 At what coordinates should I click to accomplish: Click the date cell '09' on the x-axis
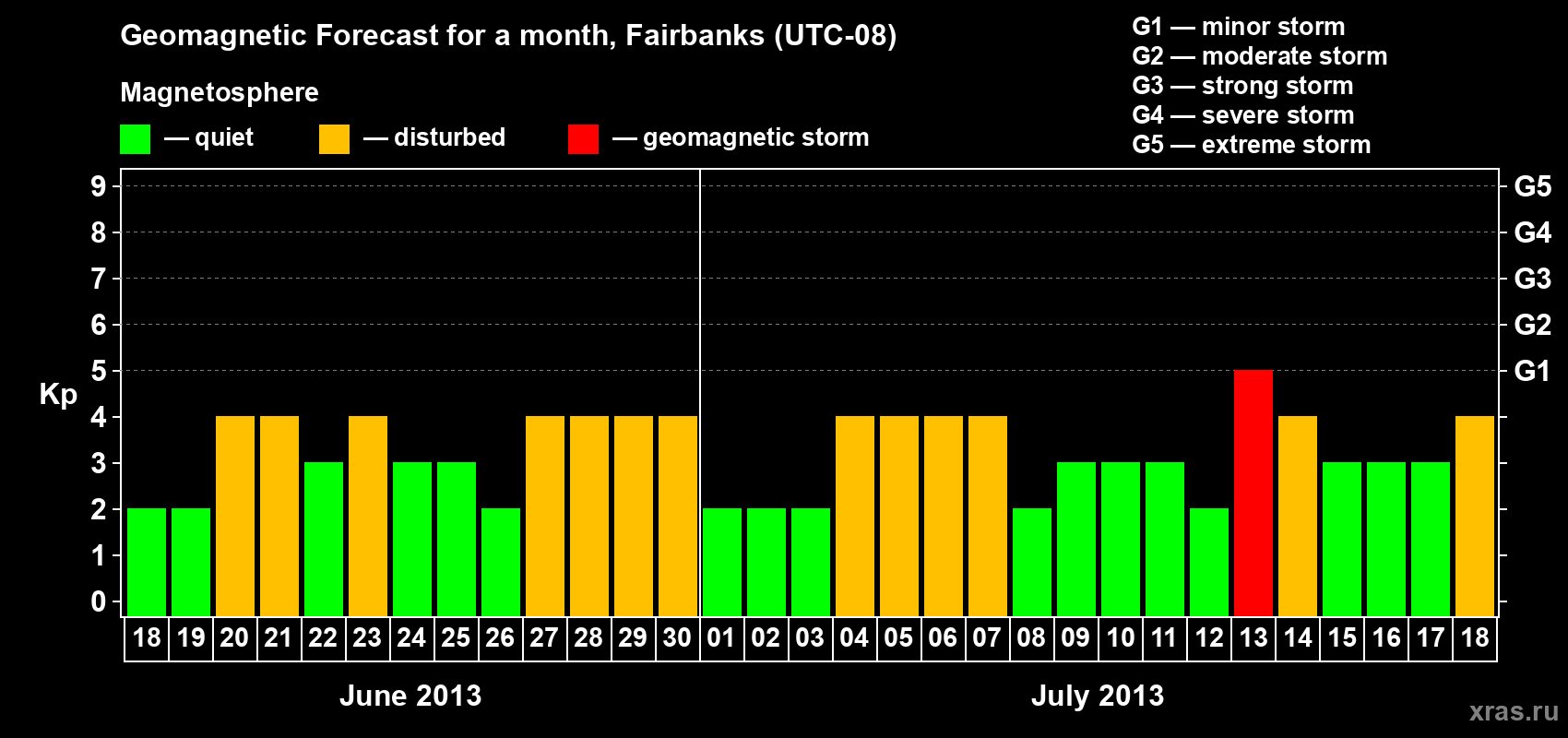pos(1076,638)
